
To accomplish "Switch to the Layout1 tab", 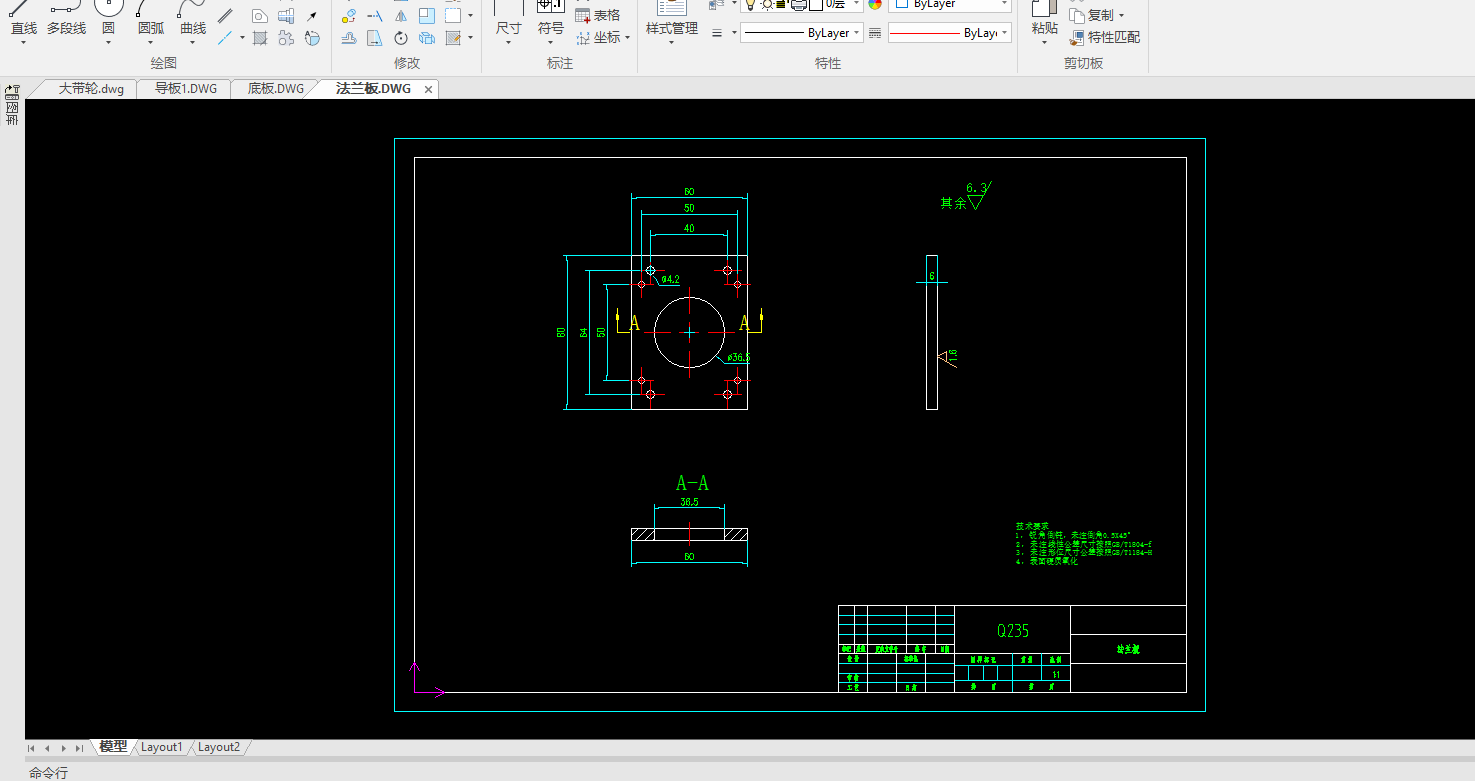I will pyautogui.click(x=161, y=747).
